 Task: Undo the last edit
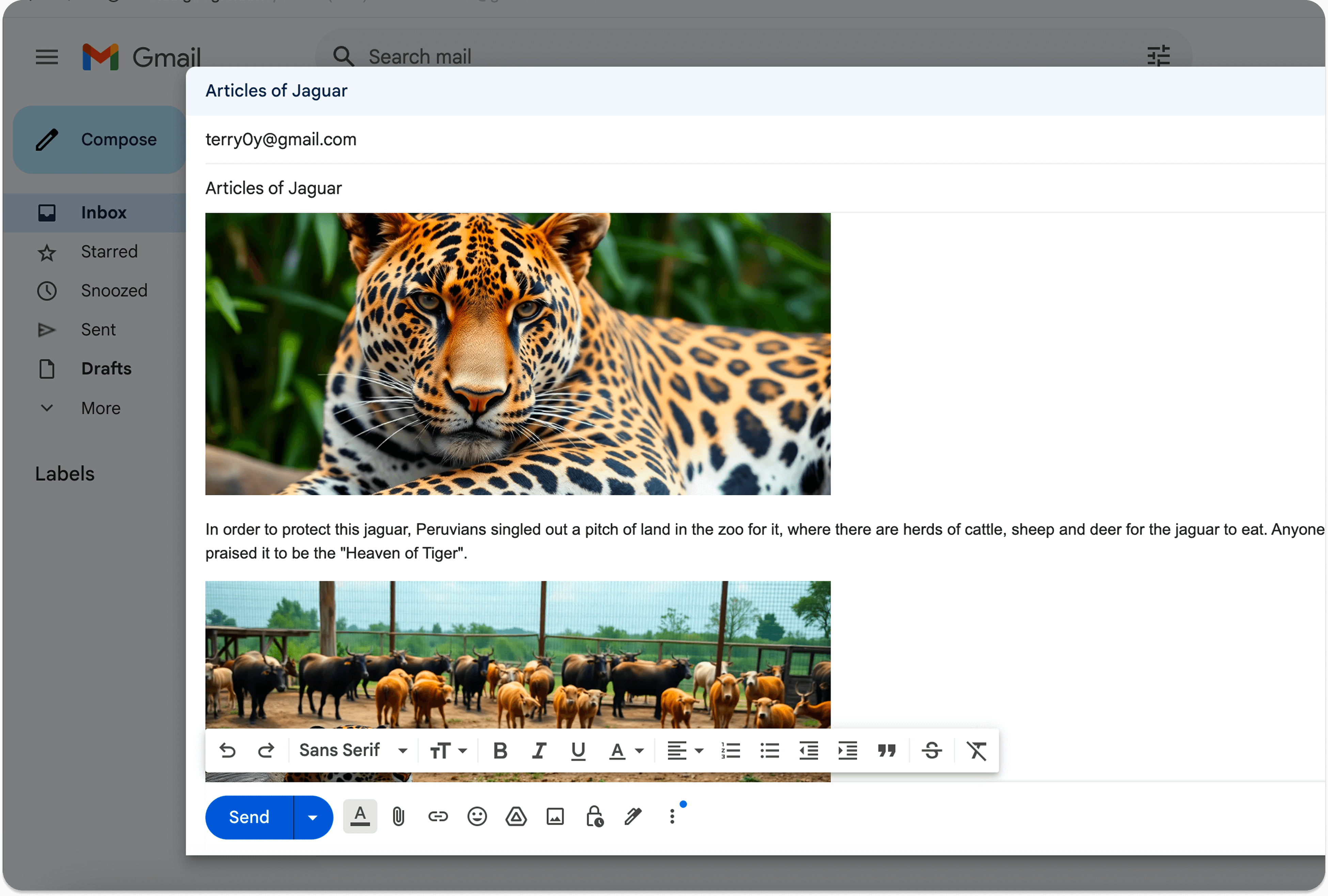[x=228, y=750]
